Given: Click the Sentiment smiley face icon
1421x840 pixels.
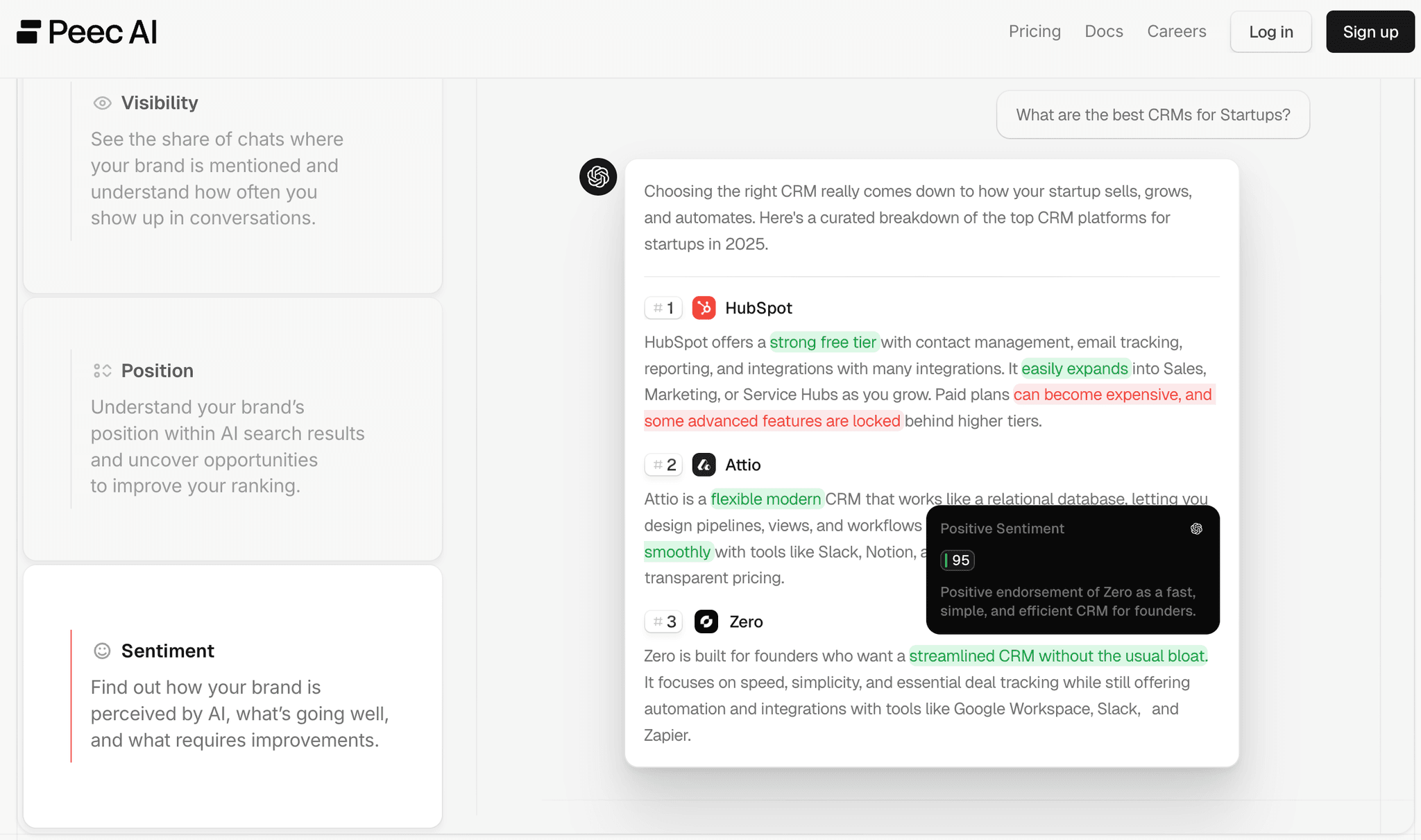Looking at the screenshot, I should tap(102, 651).
